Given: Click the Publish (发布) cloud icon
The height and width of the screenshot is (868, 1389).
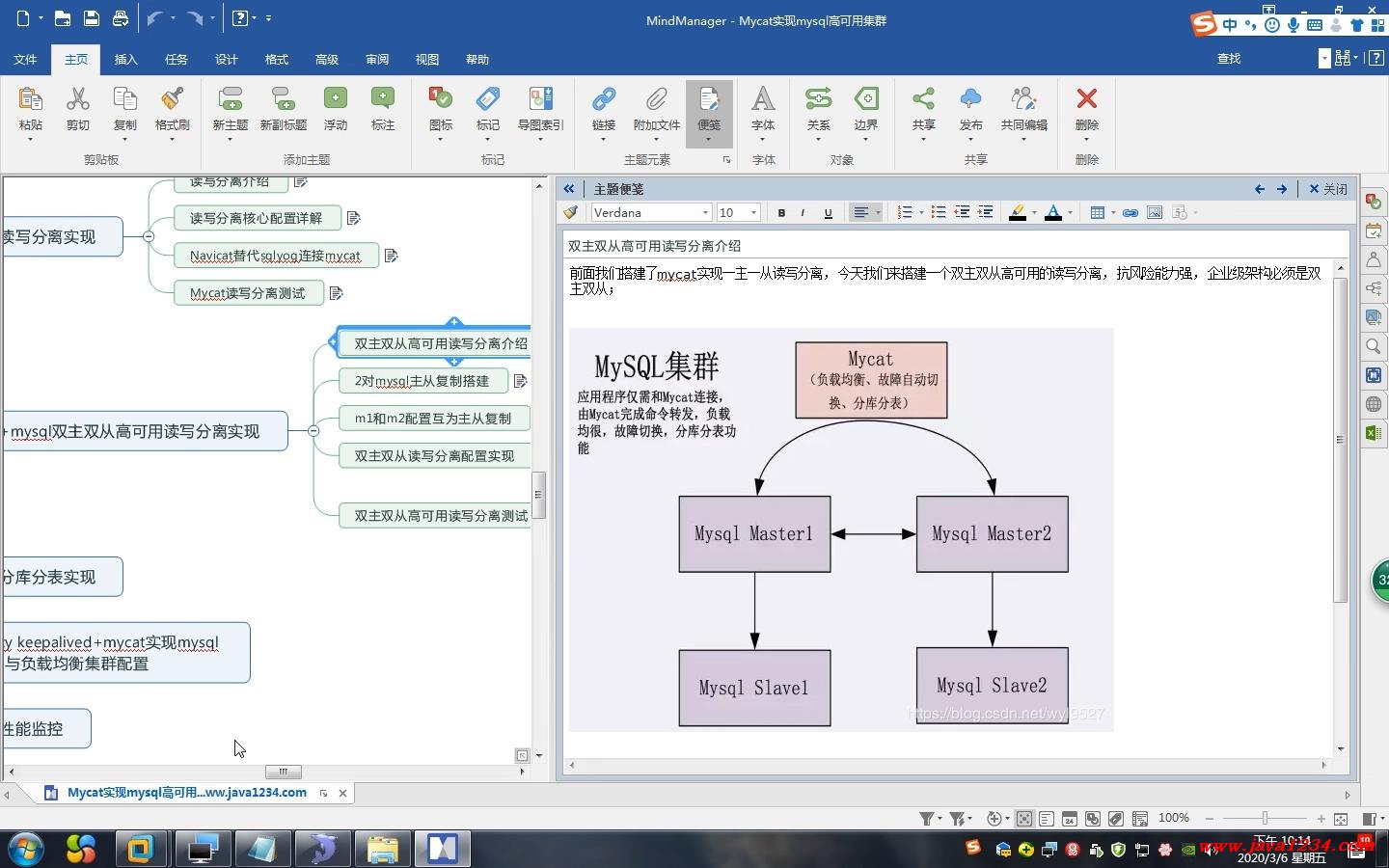Looking at the screenshot, I should (x=970, y=99).
